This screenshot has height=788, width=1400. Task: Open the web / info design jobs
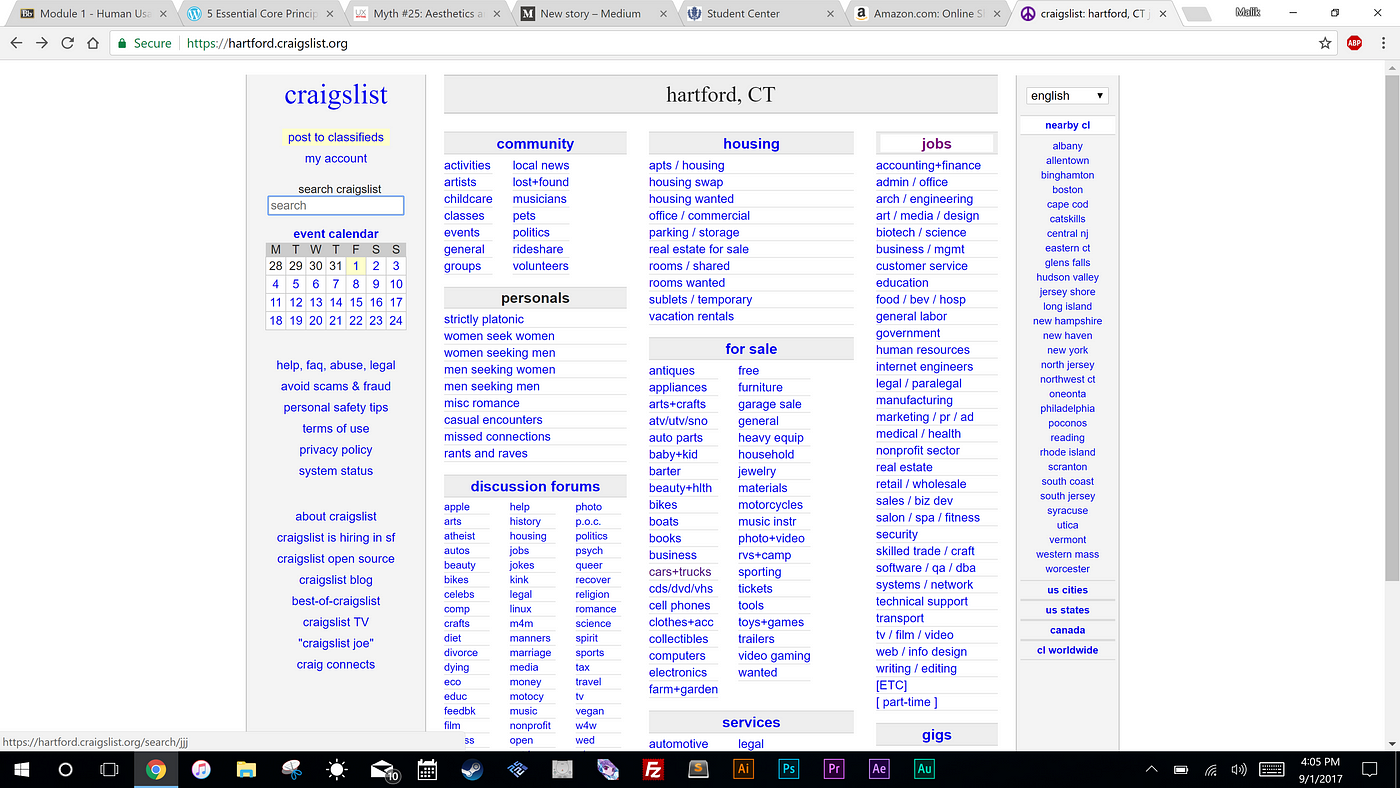click(x=921, y=652)
